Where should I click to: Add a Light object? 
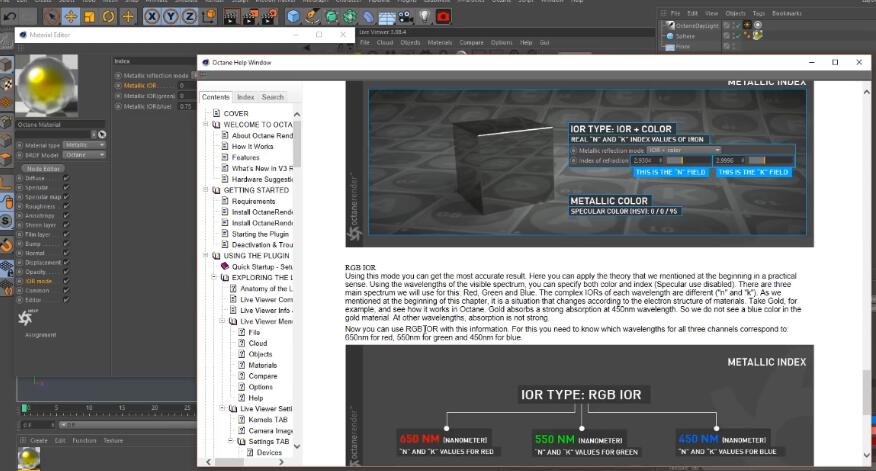425,17
